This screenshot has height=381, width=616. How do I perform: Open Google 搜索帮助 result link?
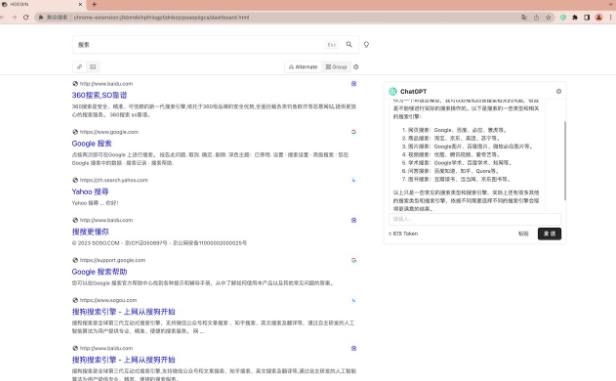click(99, 272)
